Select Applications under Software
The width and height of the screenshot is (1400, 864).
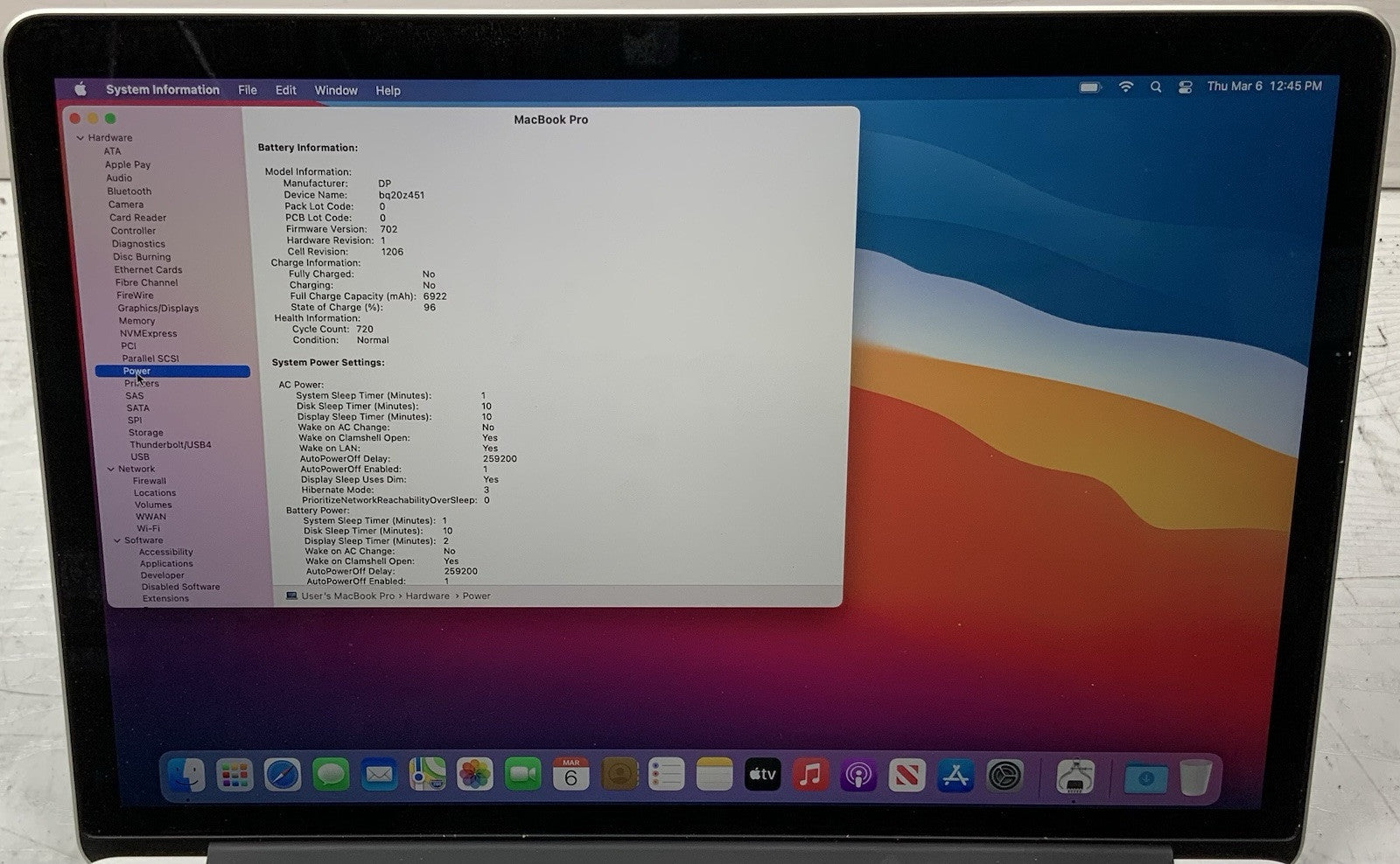click(x=166, y=564)
